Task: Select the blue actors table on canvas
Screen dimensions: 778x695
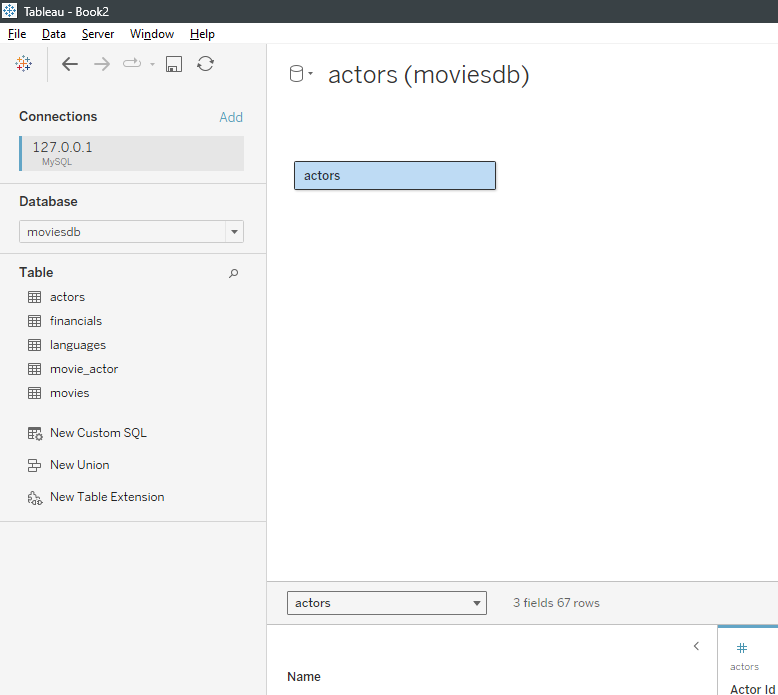Action: point(395,176)
